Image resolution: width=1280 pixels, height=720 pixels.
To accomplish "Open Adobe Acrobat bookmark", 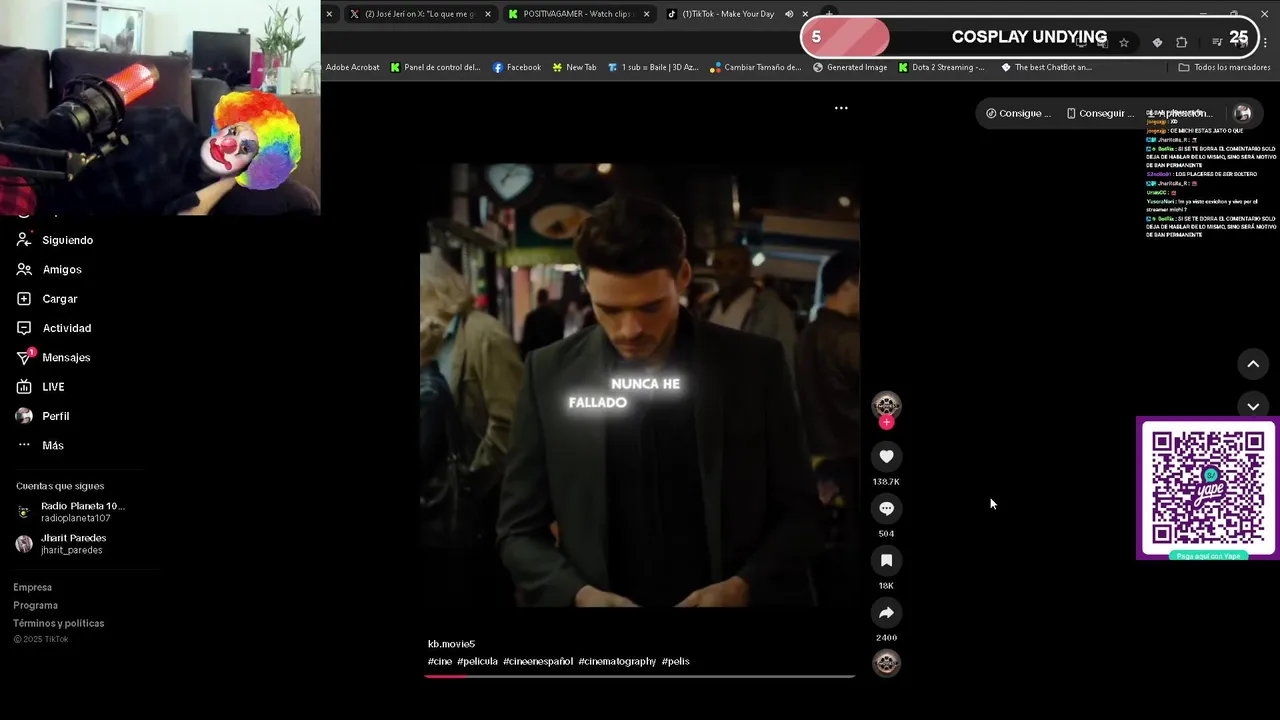I will tap(352, 67).
